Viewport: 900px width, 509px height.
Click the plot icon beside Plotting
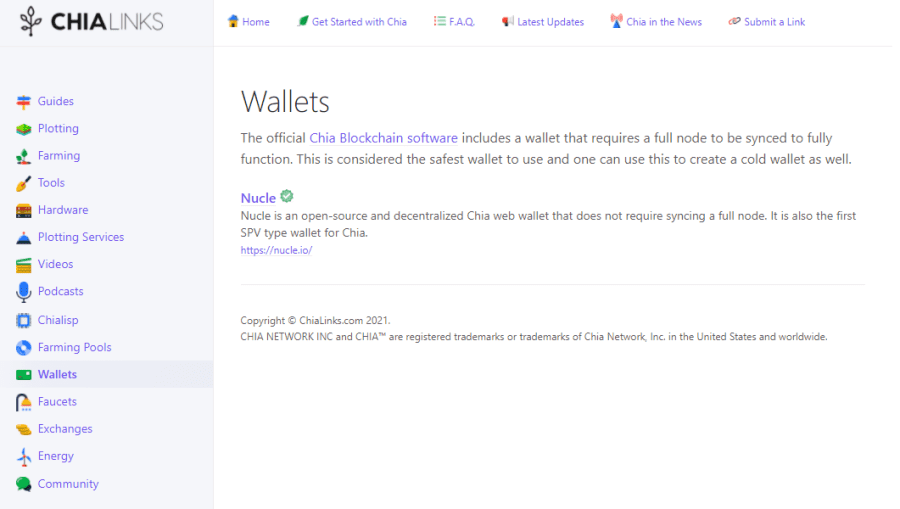click(x=24, y=129)
